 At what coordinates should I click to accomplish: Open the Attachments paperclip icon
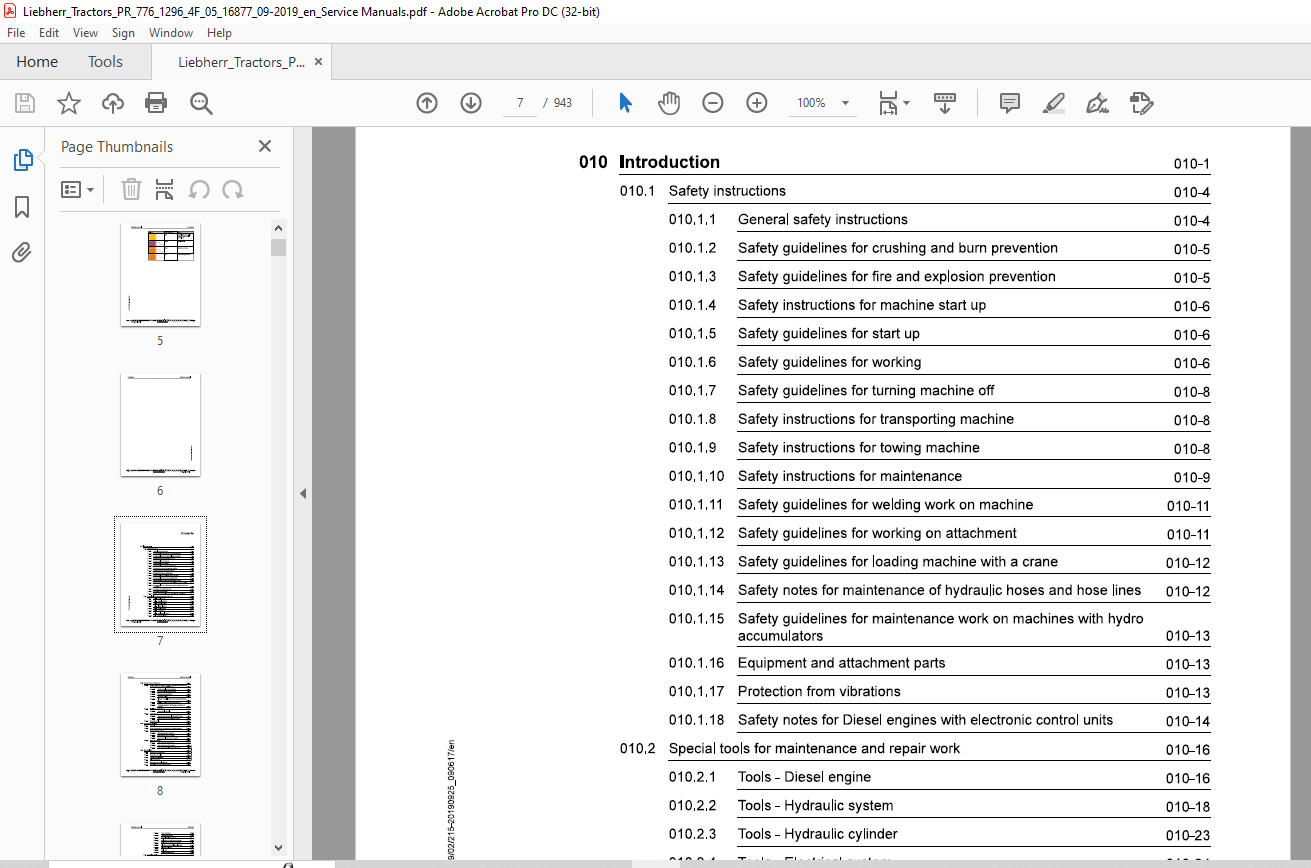pos(22,253)
